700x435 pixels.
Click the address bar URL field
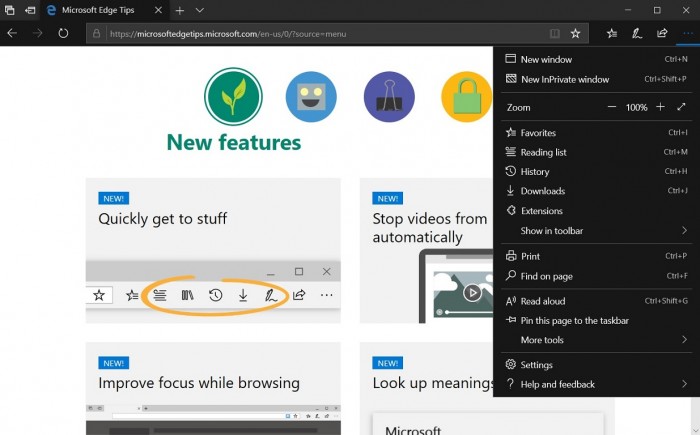(326, 34)
